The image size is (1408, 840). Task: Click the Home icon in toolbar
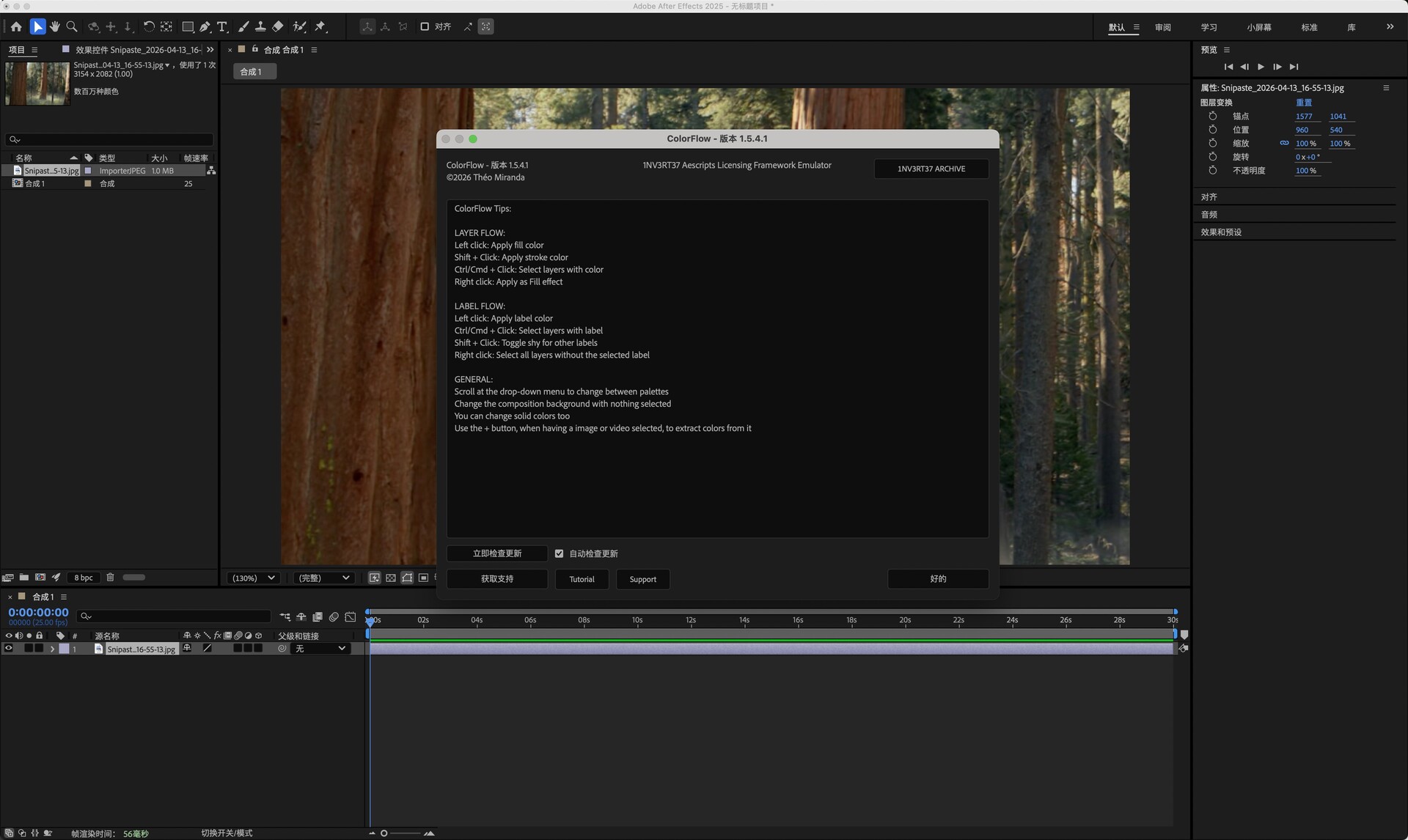click(16, 26)
